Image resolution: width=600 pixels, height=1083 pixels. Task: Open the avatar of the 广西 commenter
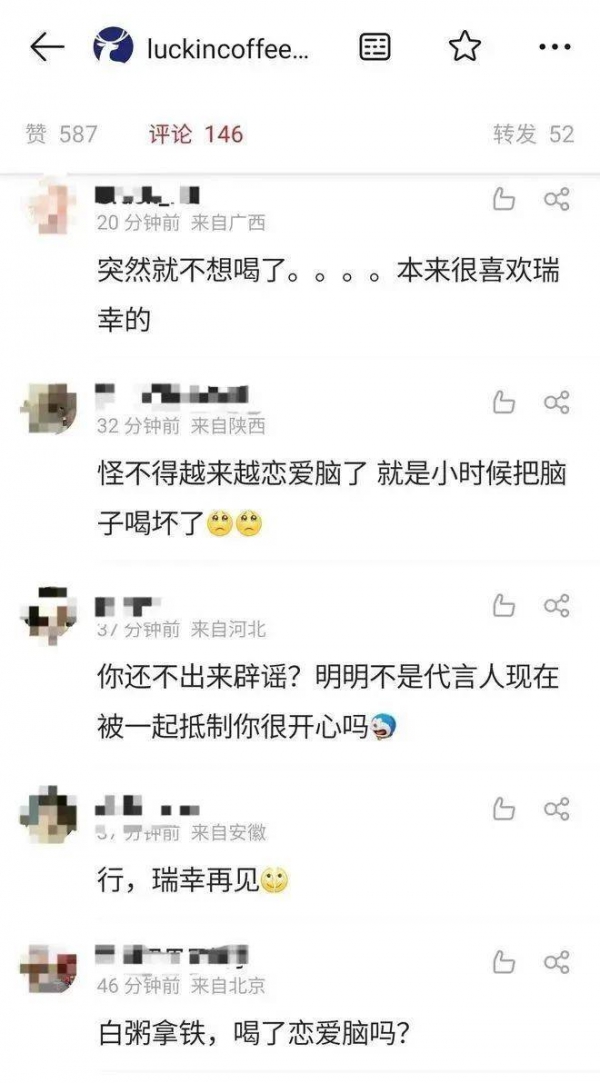[x=50, y=207]
